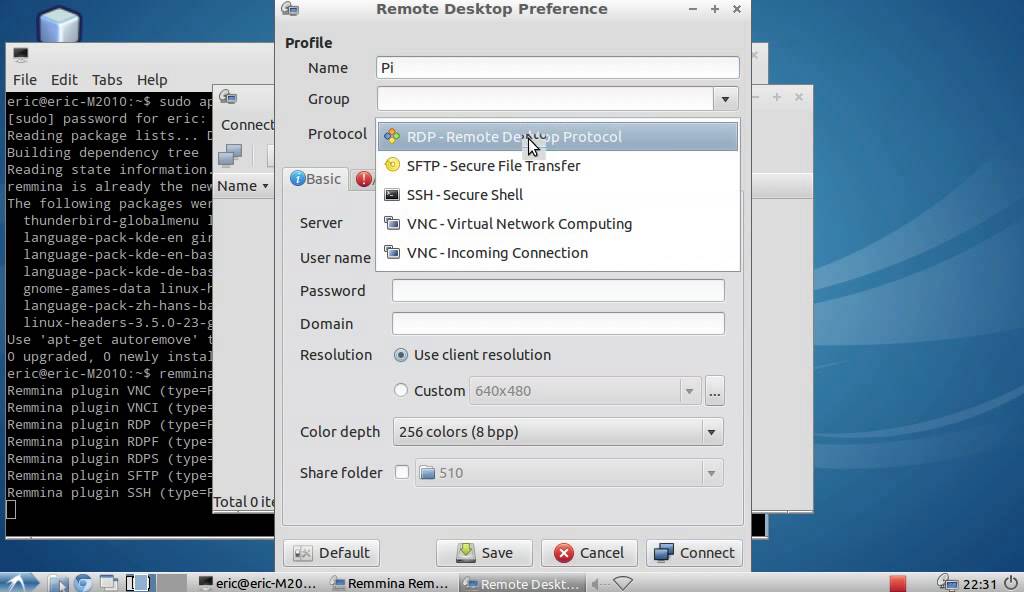Open resolution list editor ellipsis button

click(714, 391)
